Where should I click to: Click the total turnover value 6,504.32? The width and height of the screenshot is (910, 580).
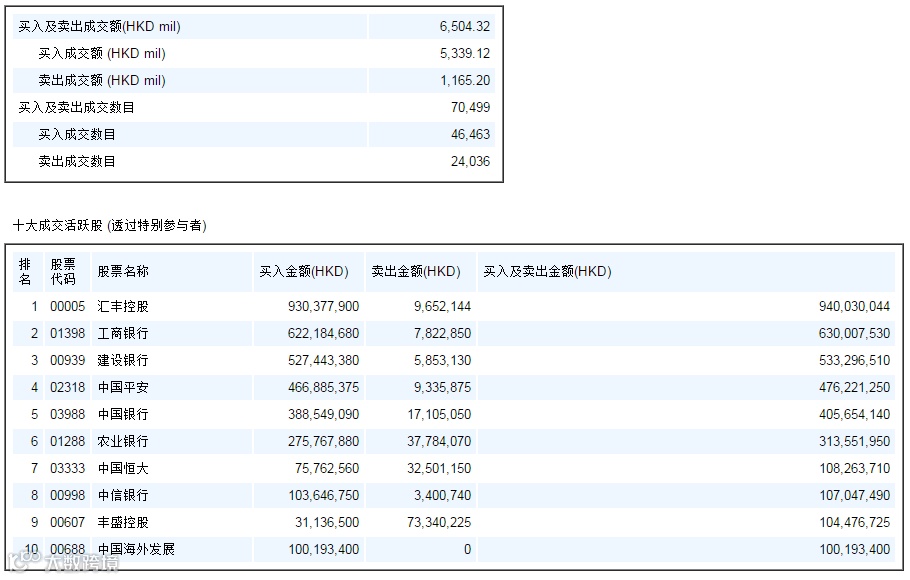464,27
